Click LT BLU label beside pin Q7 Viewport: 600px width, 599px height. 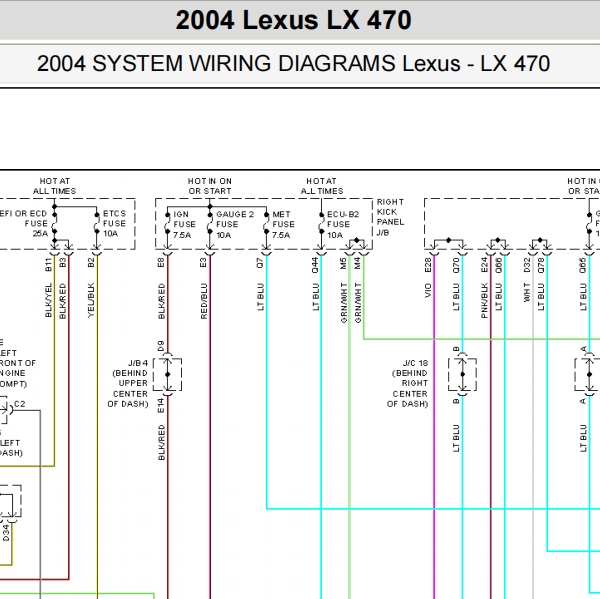pyautogui.click(x=260, y=297)
